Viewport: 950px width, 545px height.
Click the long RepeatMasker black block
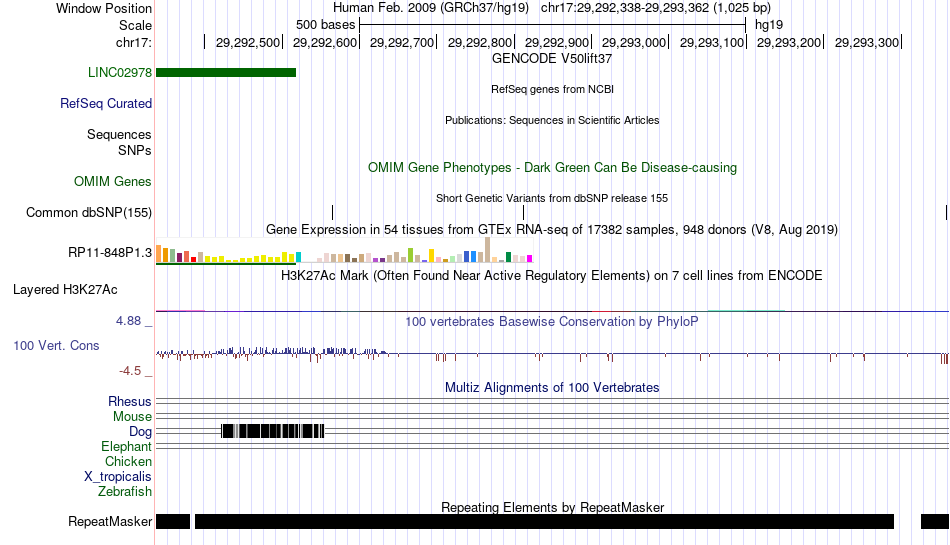click(544, 521)
